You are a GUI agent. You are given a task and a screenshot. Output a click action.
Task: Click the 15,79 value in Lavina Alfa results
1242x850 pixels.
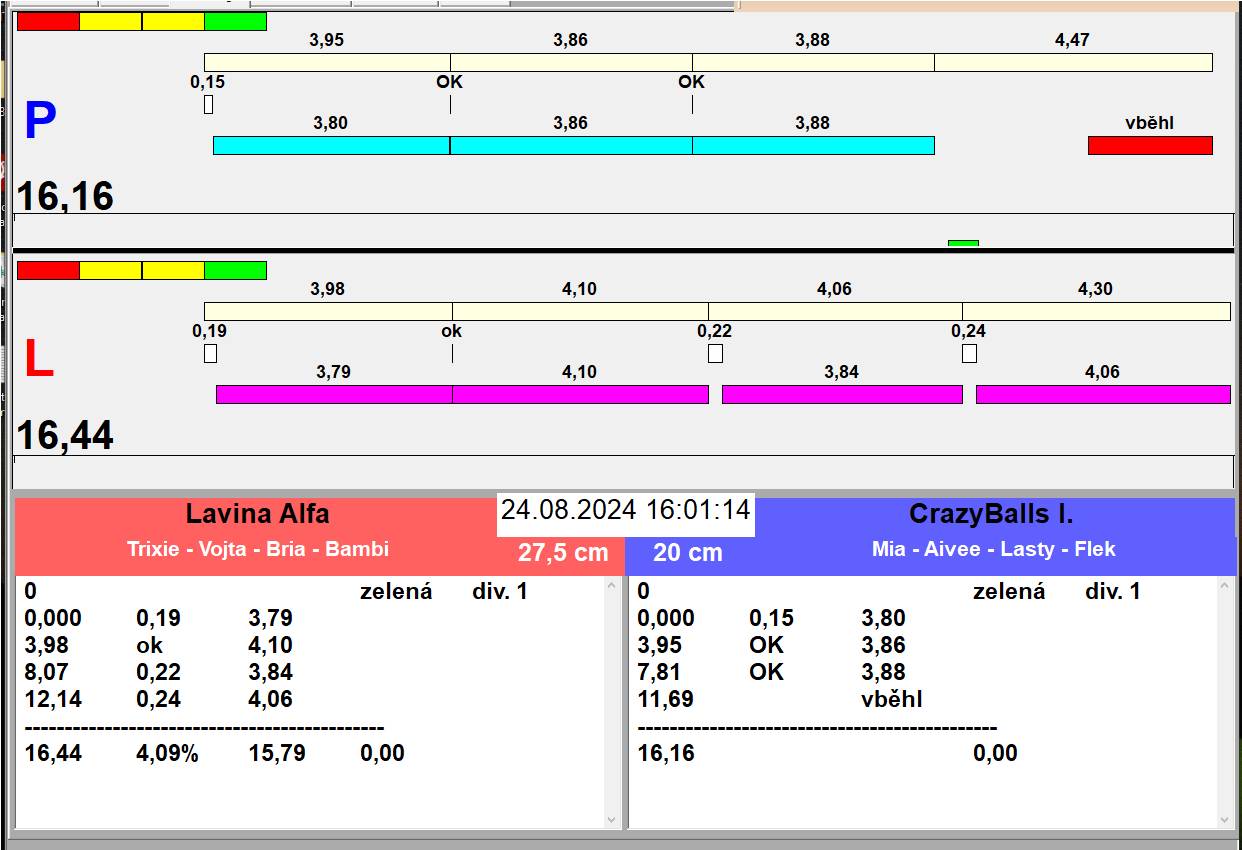pos(277,753)
